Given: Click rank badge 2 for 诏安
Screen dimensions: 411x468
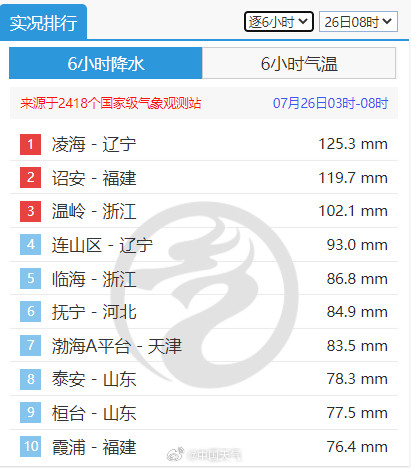Looking at the screenshot, I should point(30,178).
